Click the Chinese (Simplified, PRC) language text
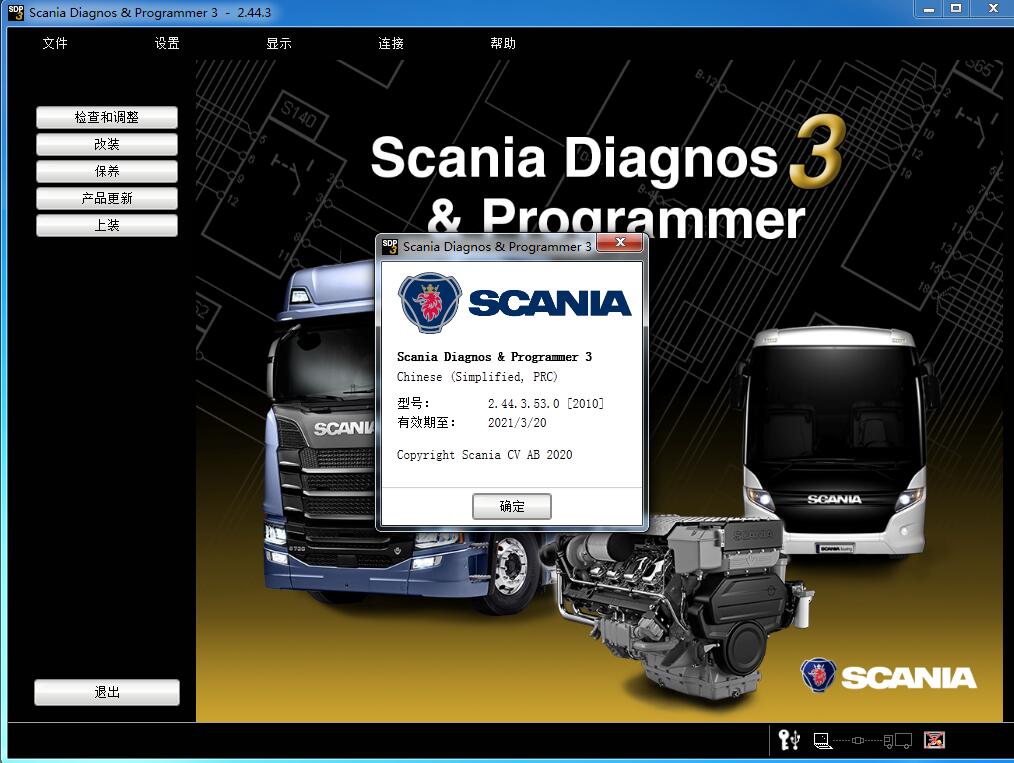 pos(477,377)
